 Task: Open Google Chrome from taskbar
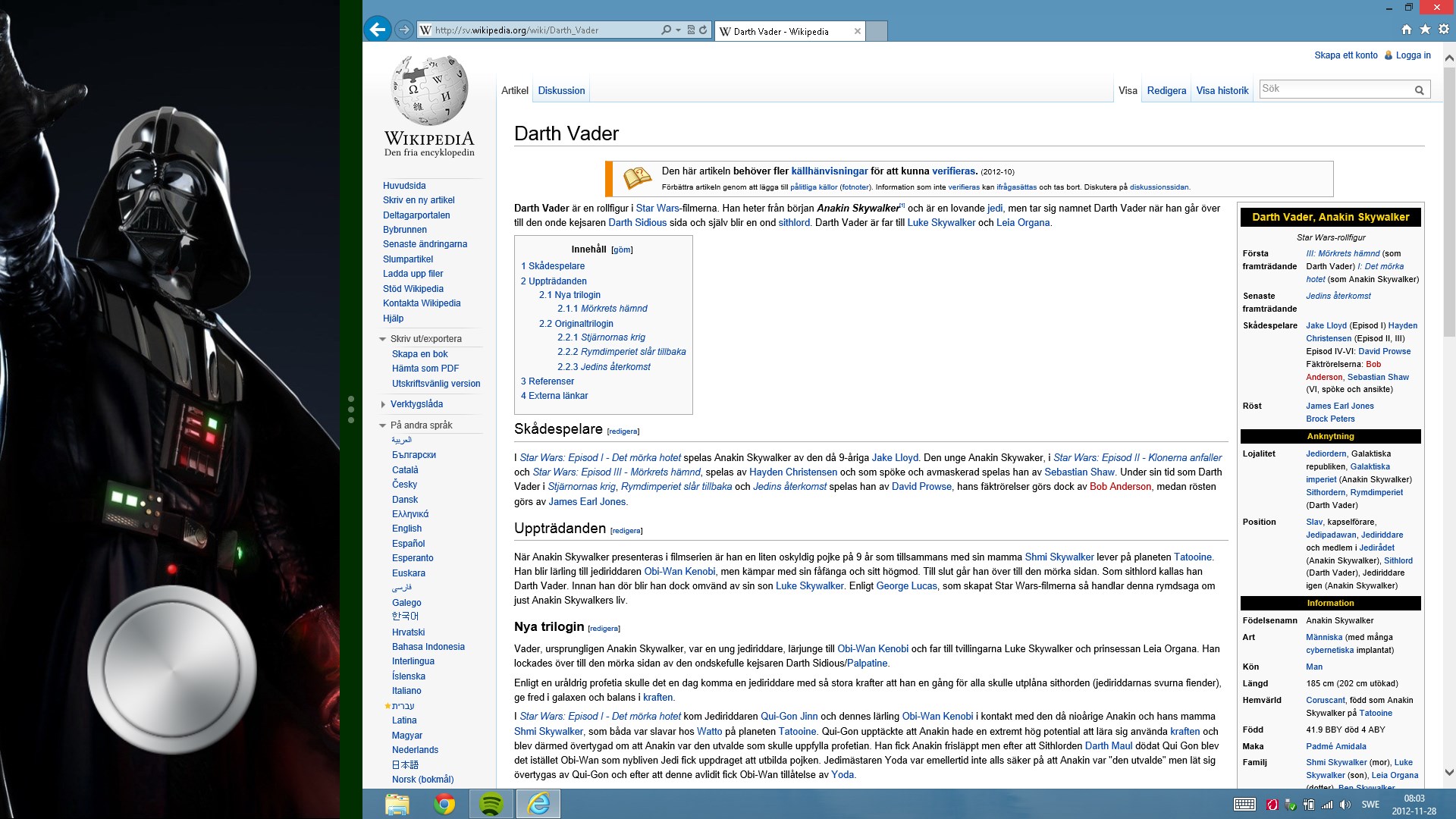[x=444, y=804]
